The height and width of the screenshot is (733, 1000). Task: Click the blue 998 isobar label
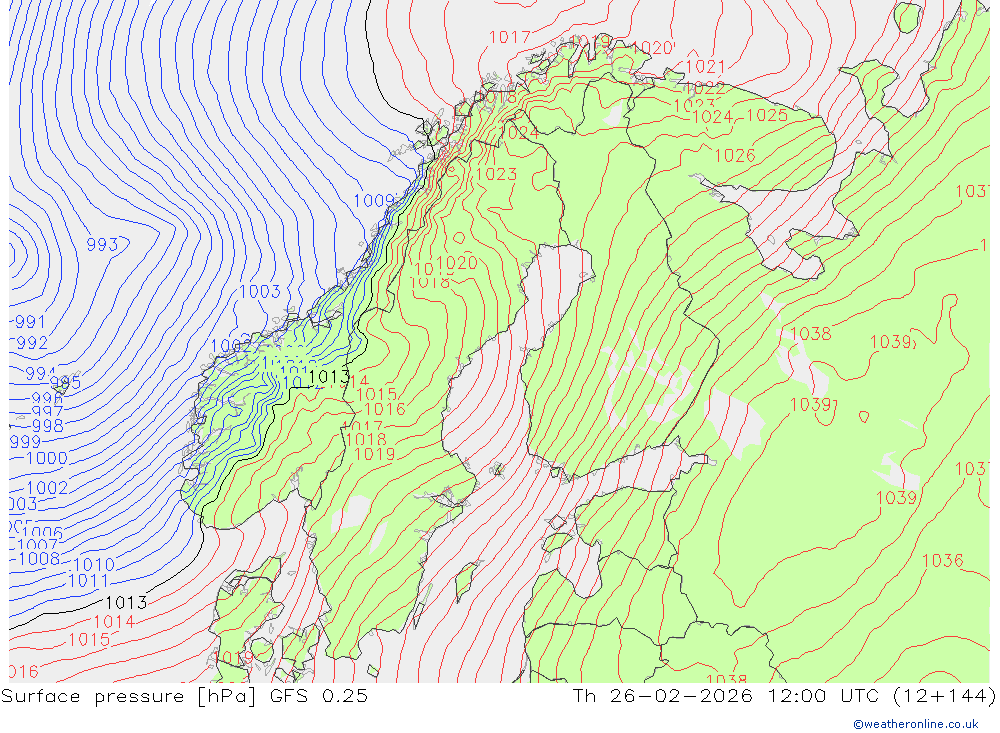(x=47, y=426)
